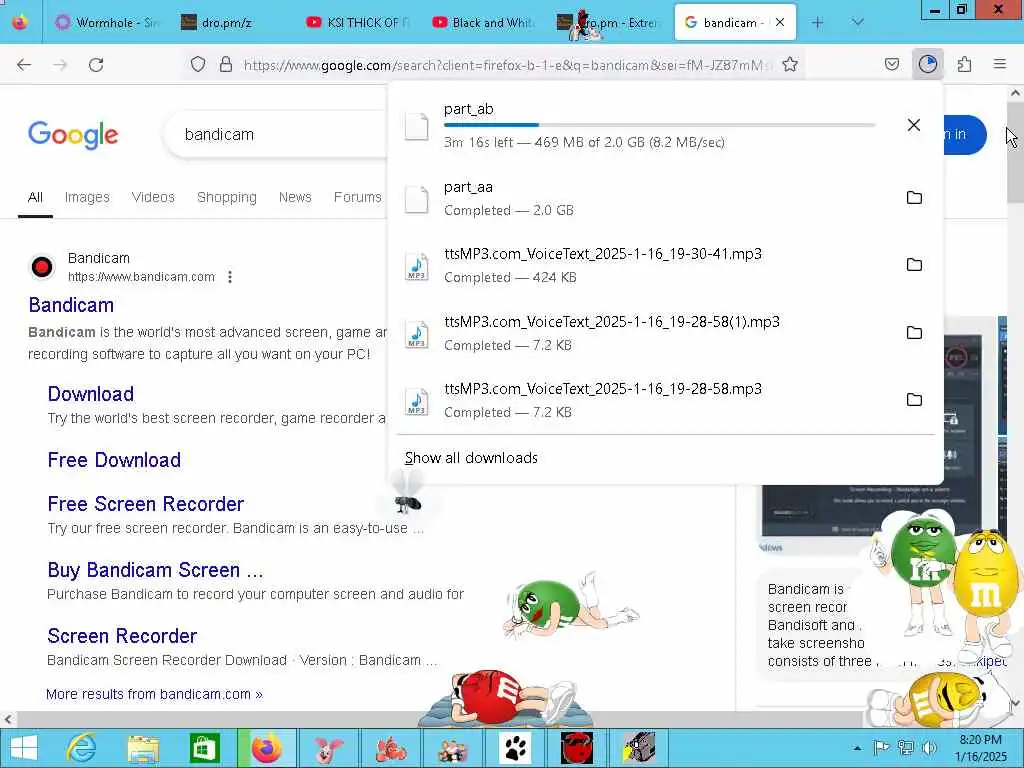Switch to the dro.pm - Extreme tab
Screen dimensions: 1024x768
click(607, 23)
